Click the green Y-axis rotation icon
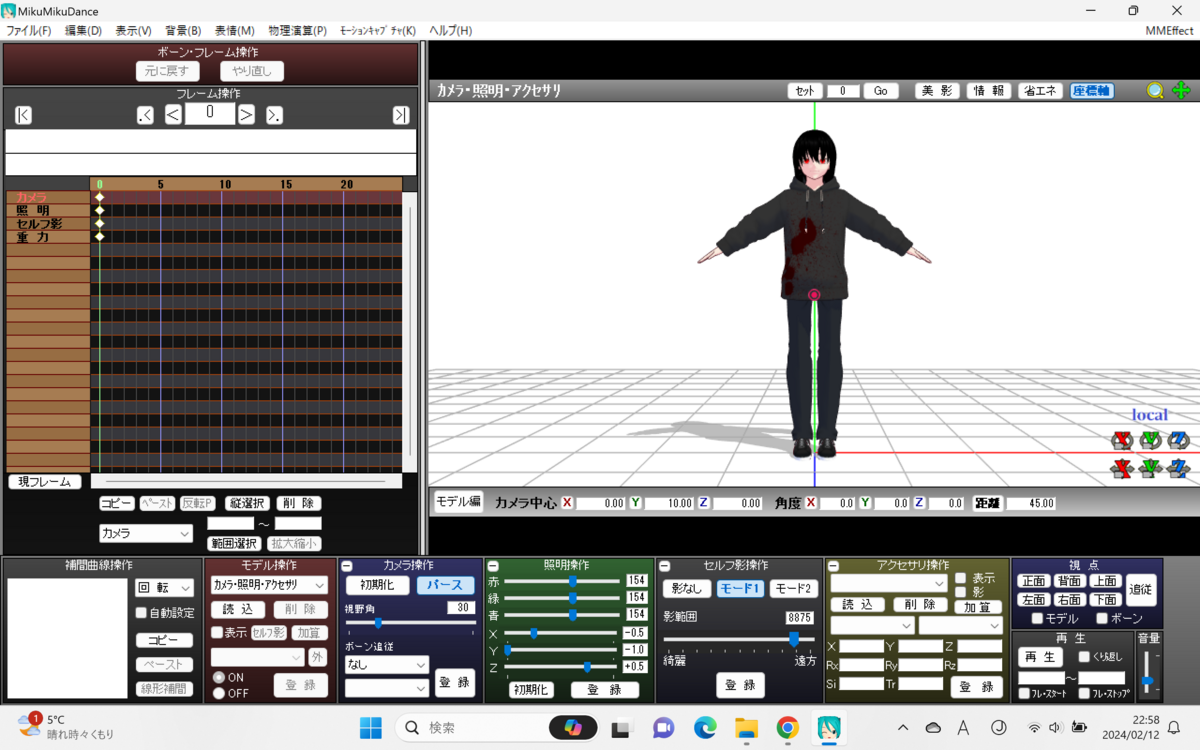The image size is (1200, 750). [x=1150, y=440]
